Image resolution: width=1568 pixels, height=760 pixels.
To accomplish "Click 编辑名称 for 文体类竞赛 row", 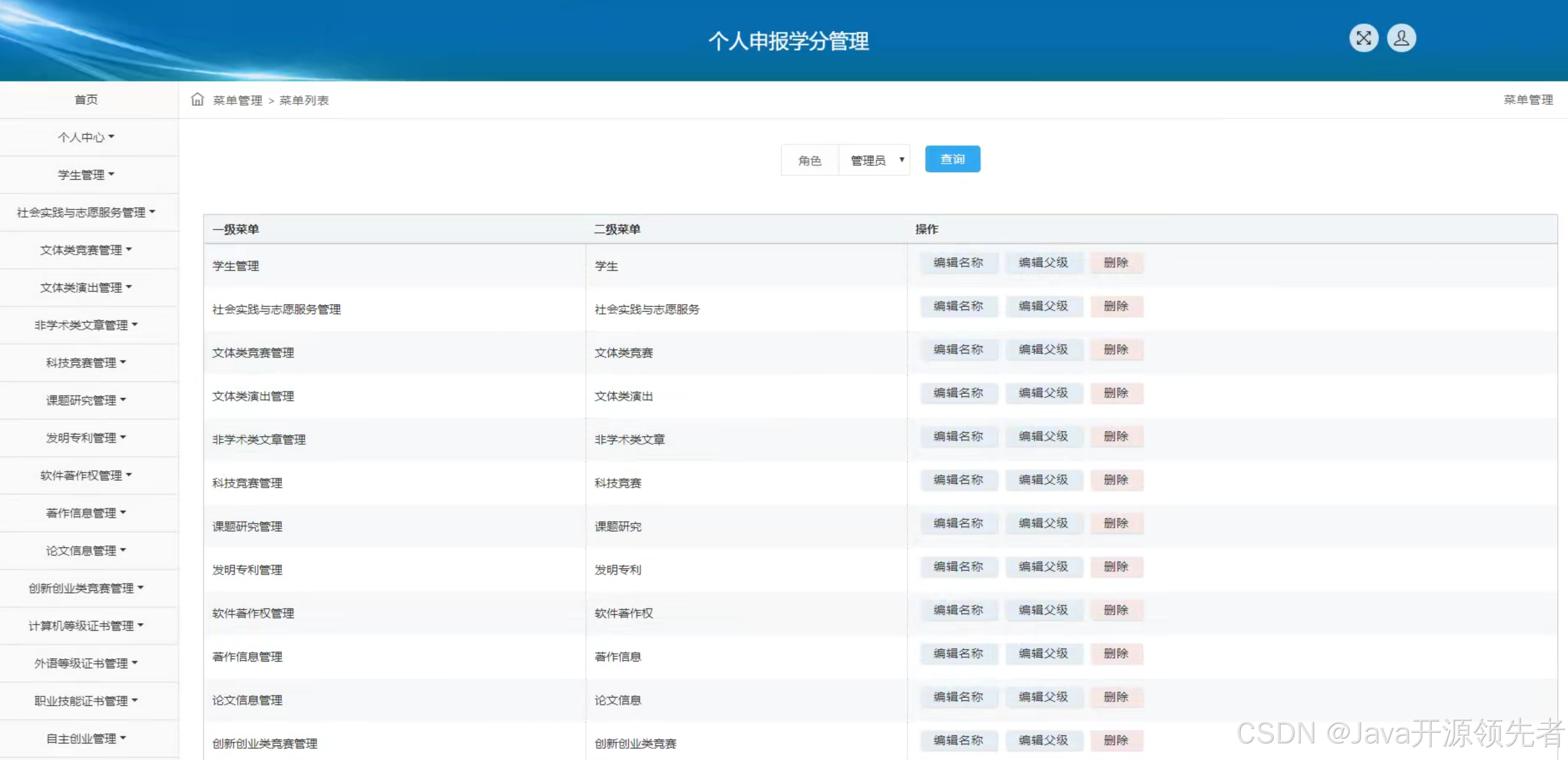I will pyautogui.click(x=959, y=350).
